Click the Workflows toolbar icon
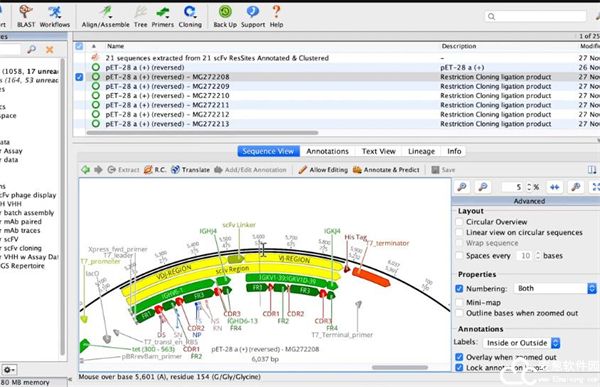 click(55, 16)
